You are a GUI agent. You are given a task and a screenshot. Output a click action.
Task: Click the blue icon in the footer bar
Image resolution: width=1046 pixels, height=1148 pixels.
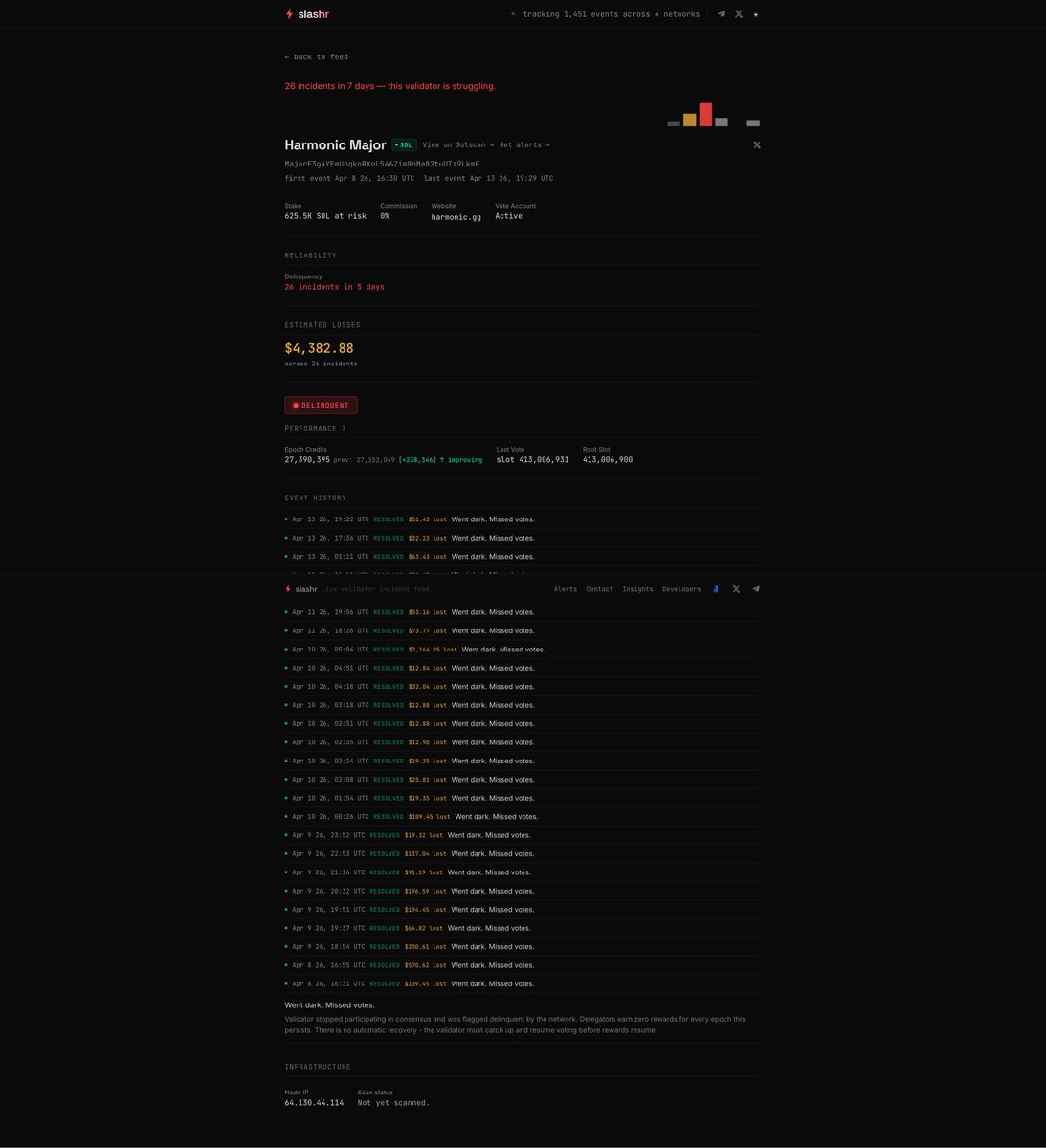click(x=715, y=589)
